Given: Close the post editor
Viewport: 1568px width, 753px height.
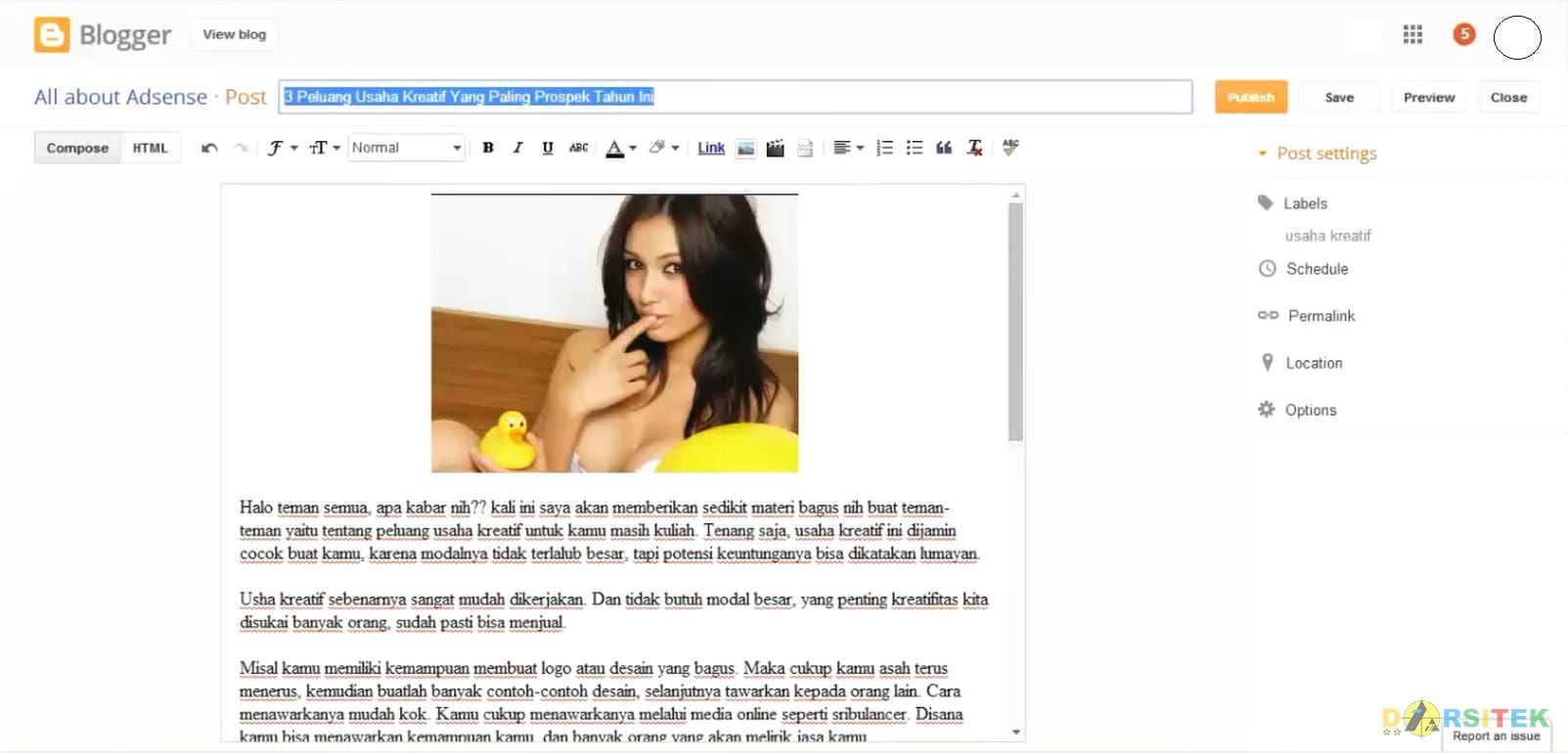Looking at the screenshot, I should pos(1508,97).
